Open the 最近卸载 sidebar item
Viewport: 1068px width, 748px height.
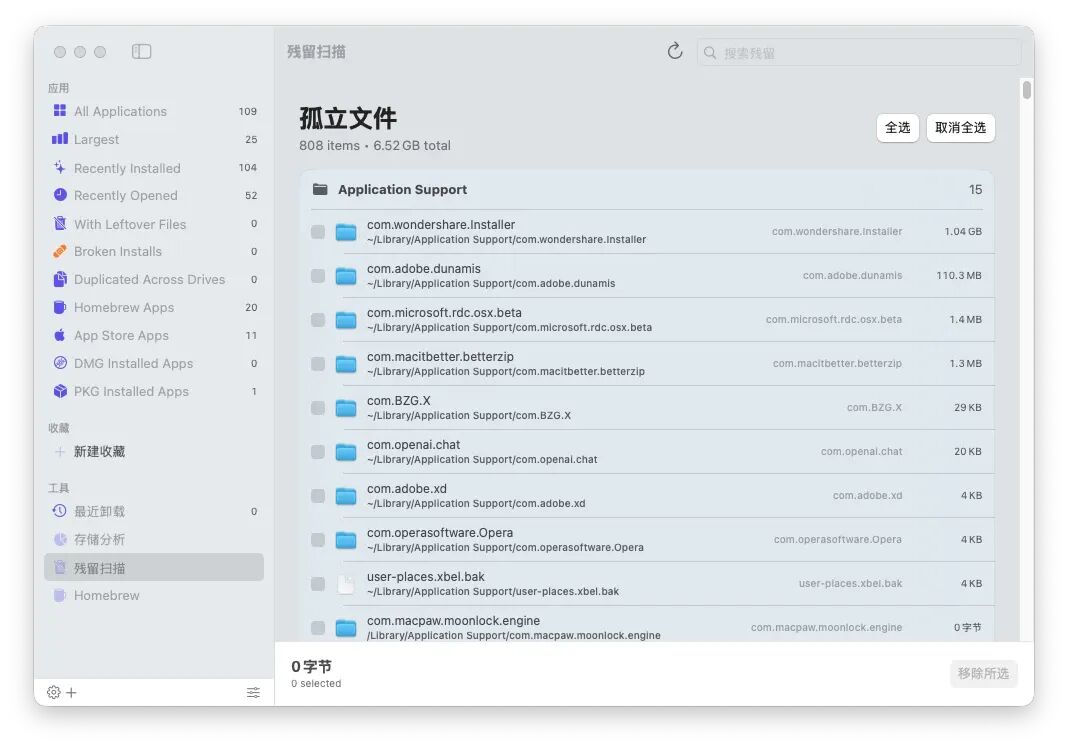(154, 512)
